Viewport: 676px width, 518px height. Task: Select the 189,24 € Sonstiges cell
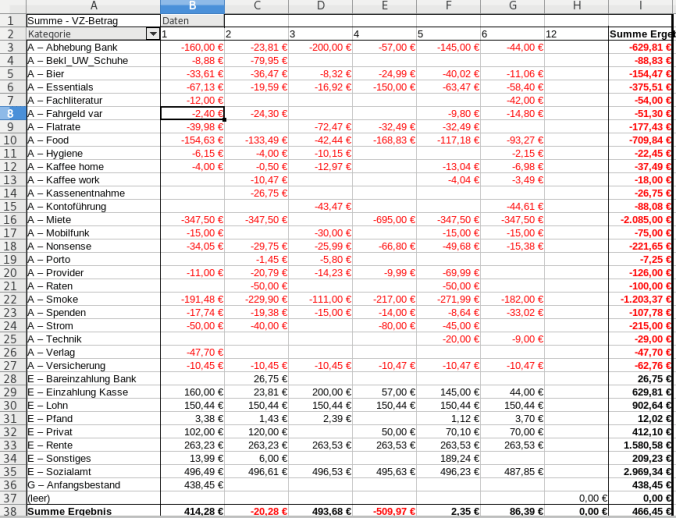click(x=448, y=458)
